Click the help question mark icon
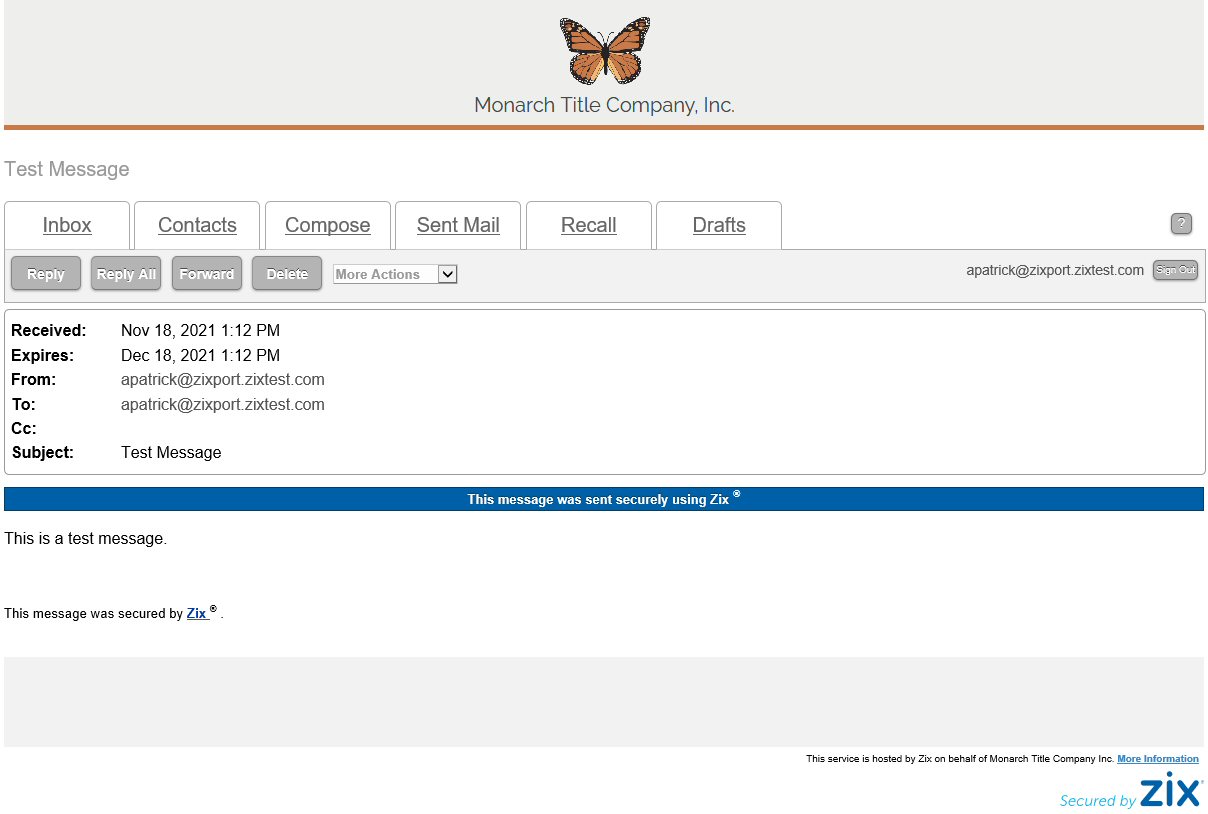Screen dimensions: 1208x814 [x=1181, y=224]
